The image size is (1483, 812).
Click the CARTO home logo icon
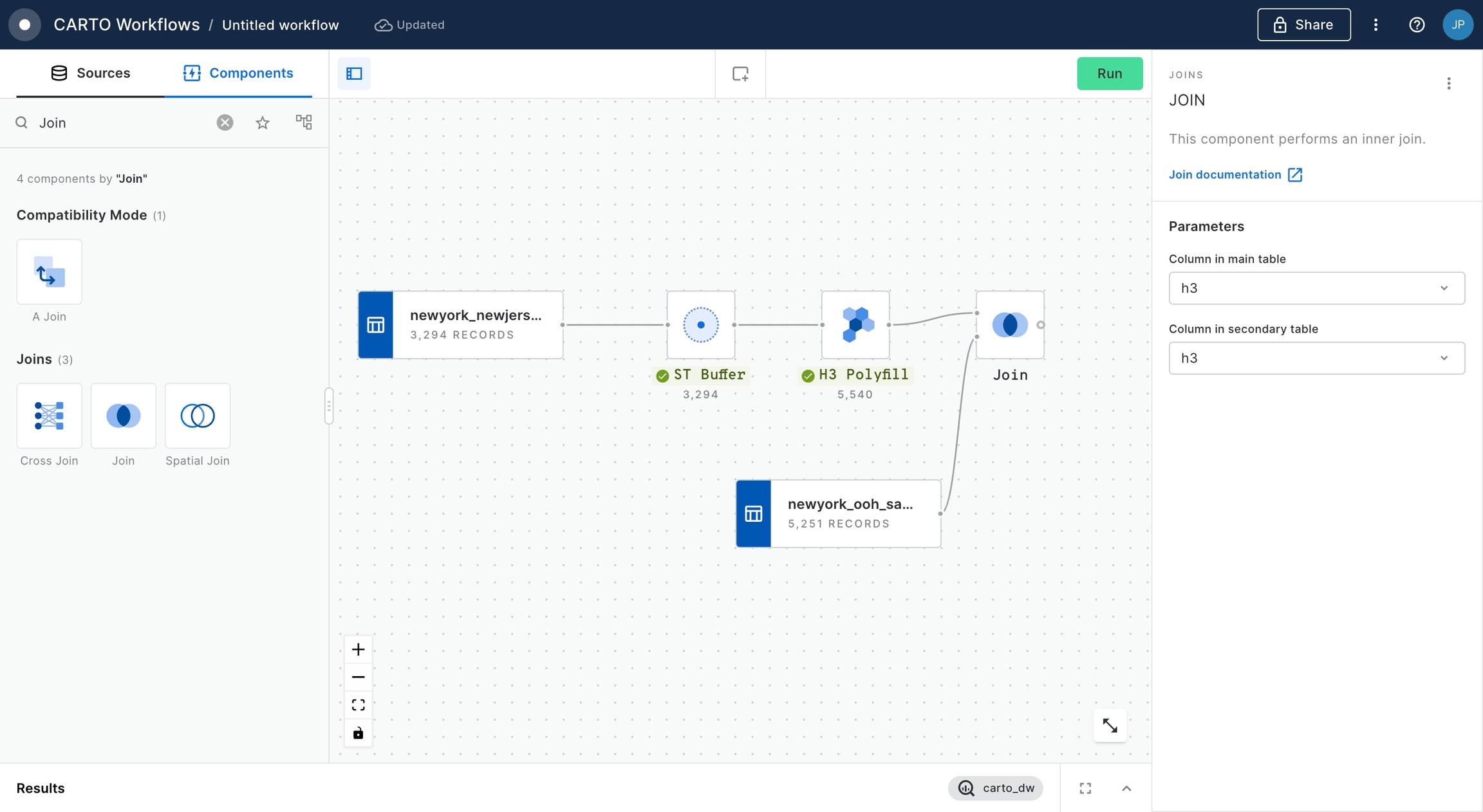[x=24, y=24]
